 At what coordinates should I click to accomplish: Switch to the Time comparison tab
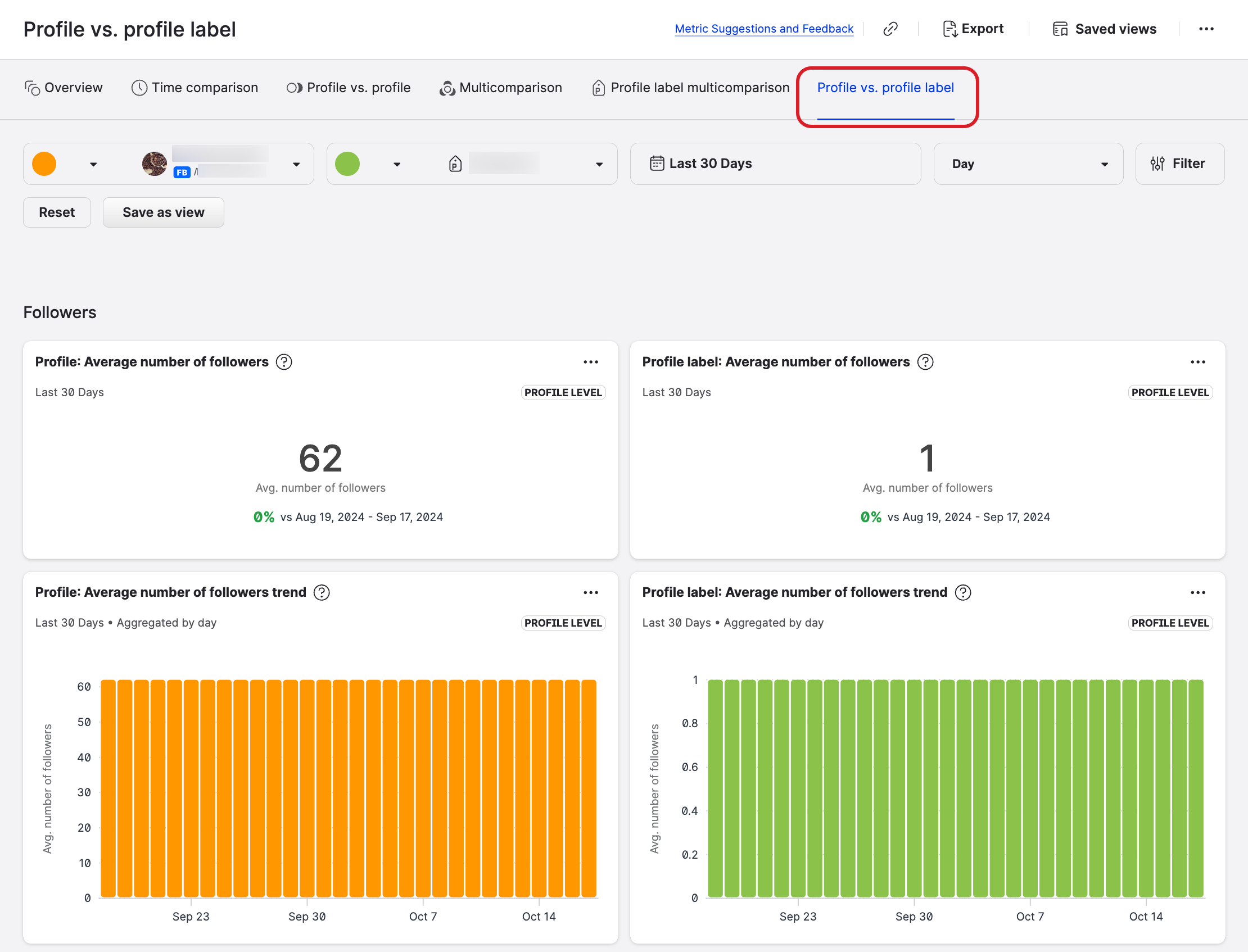(x=195, y=88)
